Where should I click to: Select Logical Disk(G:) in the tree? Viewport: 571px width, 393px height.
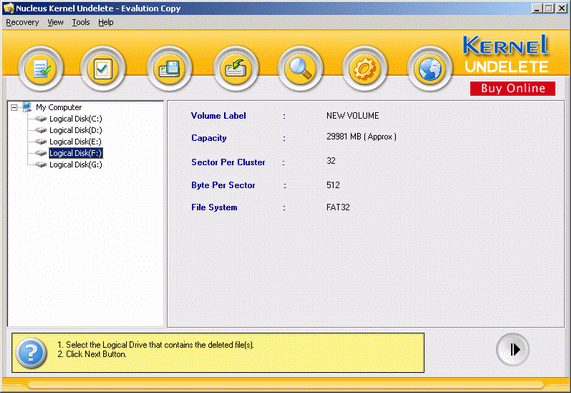pyautogui.click(x=76, y=165)
